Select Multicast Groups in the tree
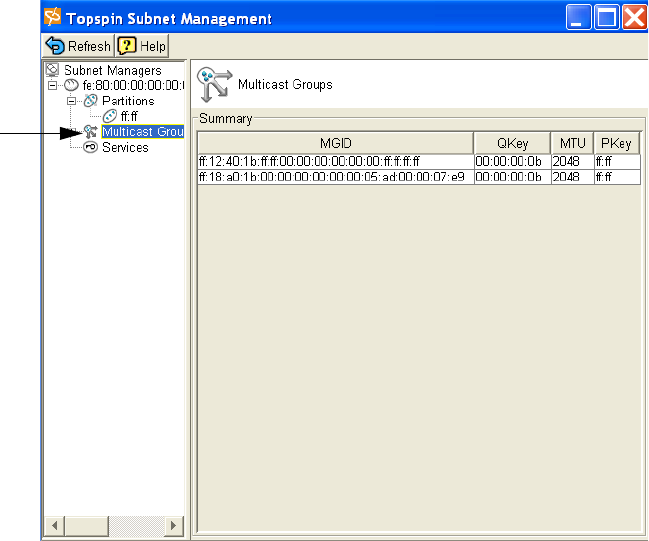The height and width of the screenshot is (541, 649). tap(143, 132)
